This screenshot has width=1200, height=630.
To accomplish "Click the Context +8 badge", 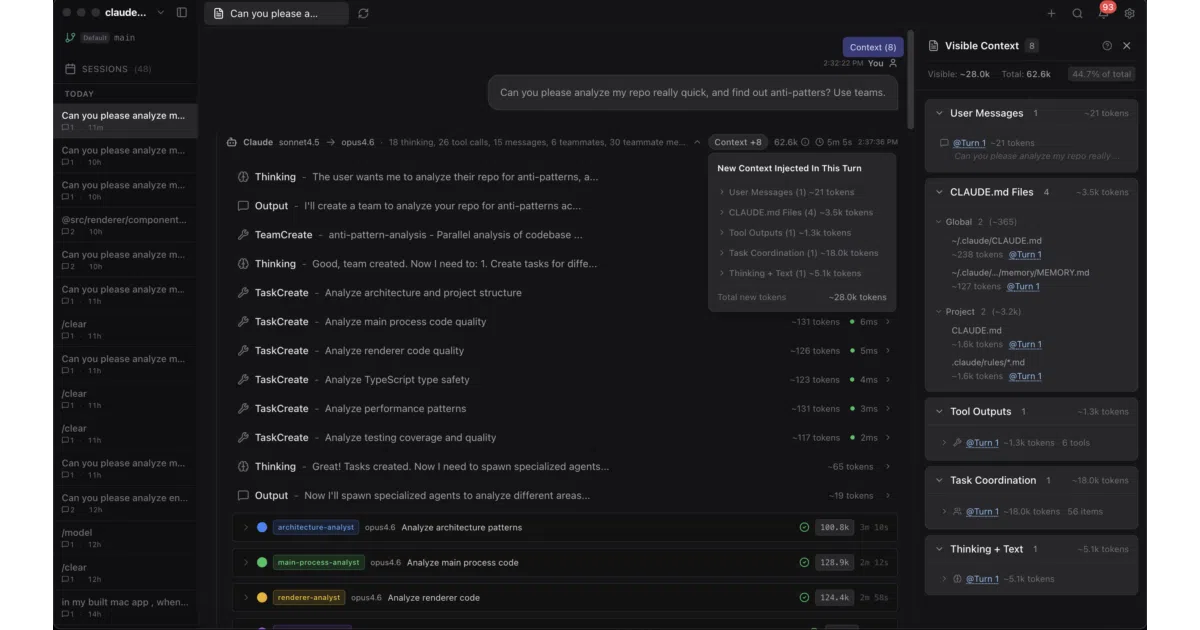I will click(x=738, y=142).
